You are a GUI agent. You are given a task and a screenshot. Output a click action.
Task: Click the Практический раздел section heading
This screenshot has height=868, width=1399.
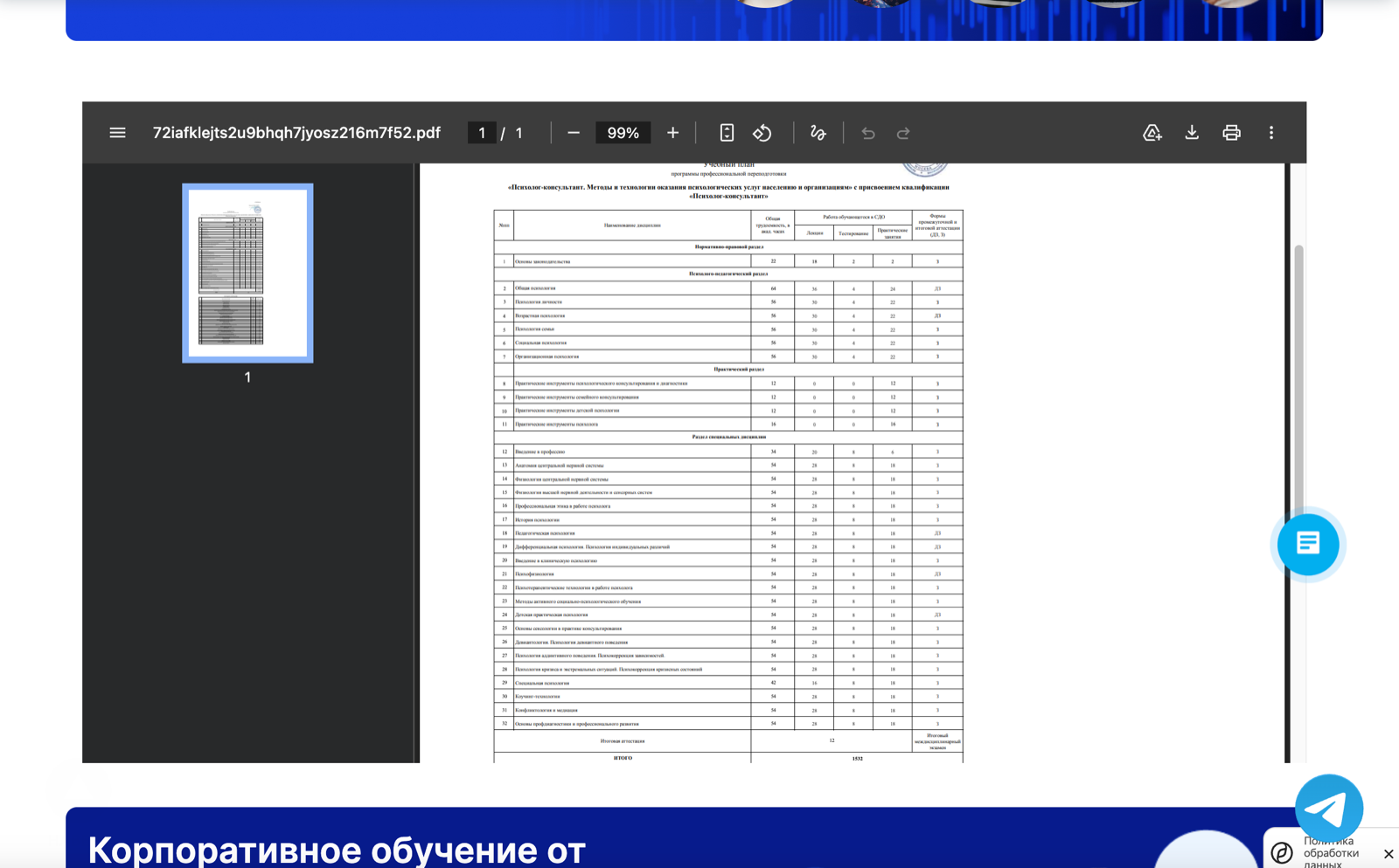point(738,370)
